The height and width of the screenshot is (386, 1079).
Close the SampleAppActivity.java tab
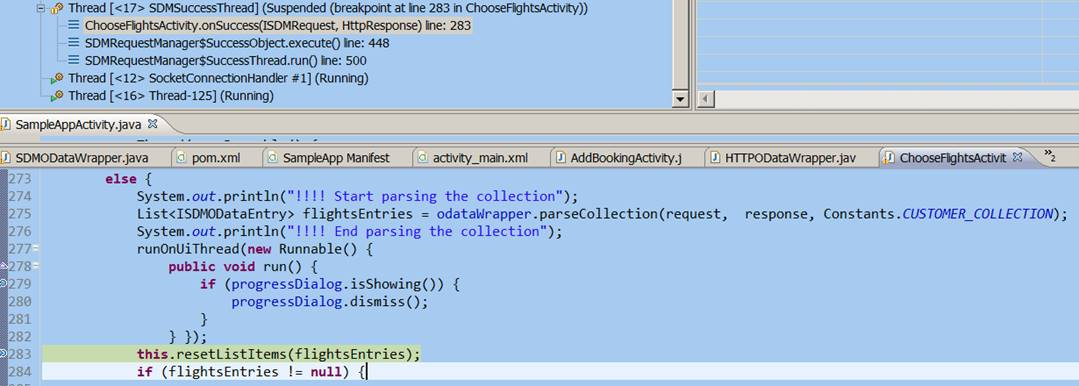click(x=153, y=124)
